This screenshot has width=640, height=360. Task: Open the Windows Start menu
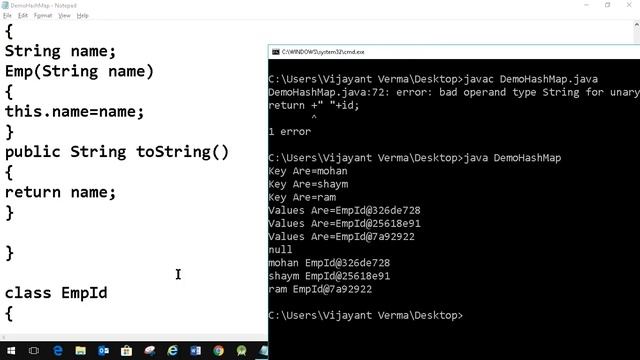tap(11, 351)
